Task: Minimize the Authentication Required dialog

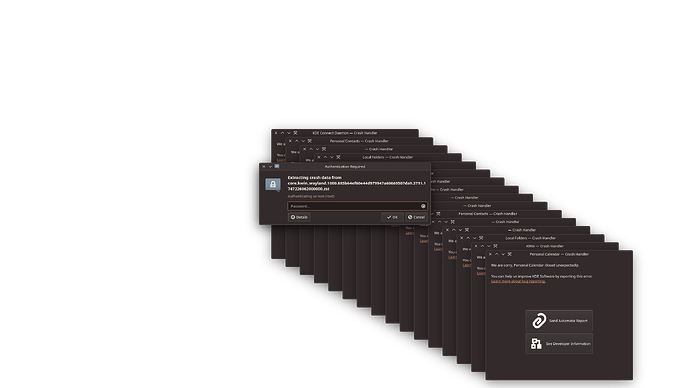Action: 270,166
